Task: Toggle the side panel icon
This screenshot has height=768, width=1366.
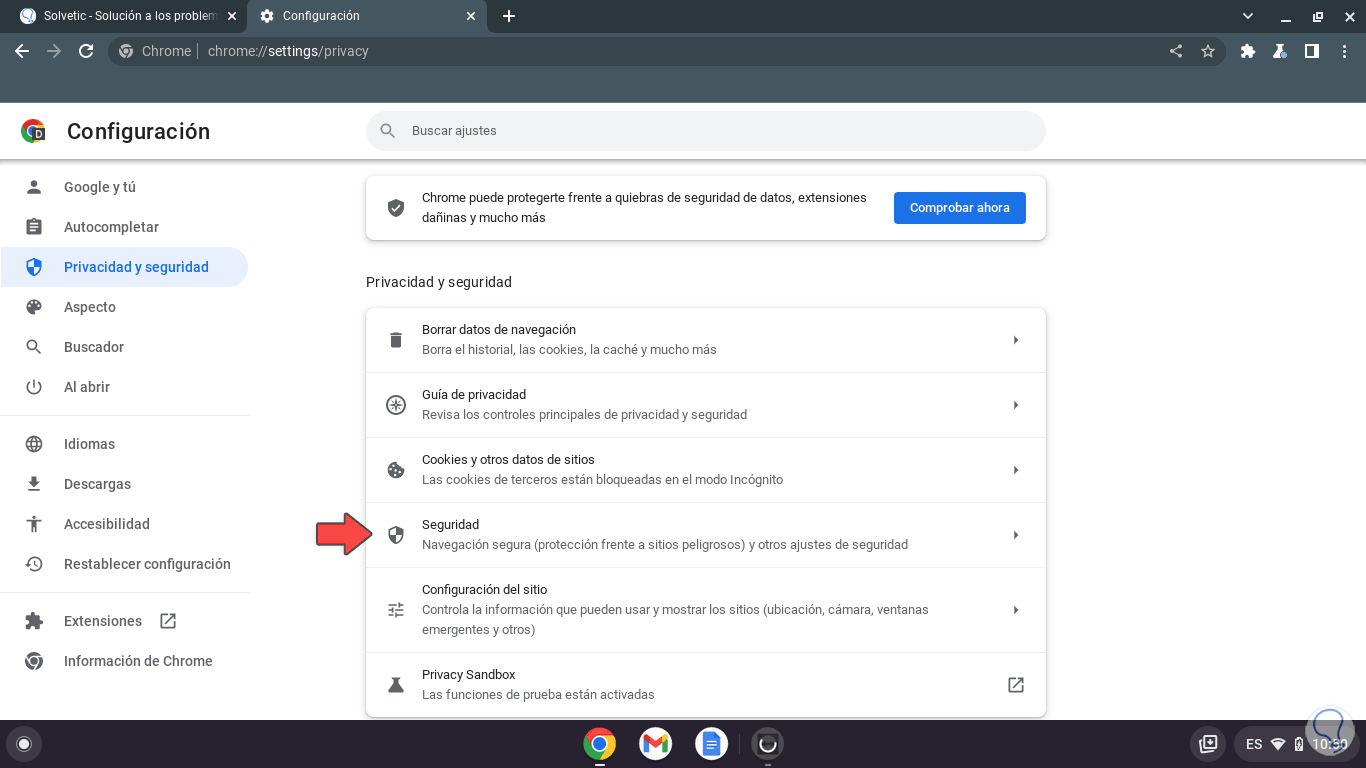Action: coord(1311,51)
